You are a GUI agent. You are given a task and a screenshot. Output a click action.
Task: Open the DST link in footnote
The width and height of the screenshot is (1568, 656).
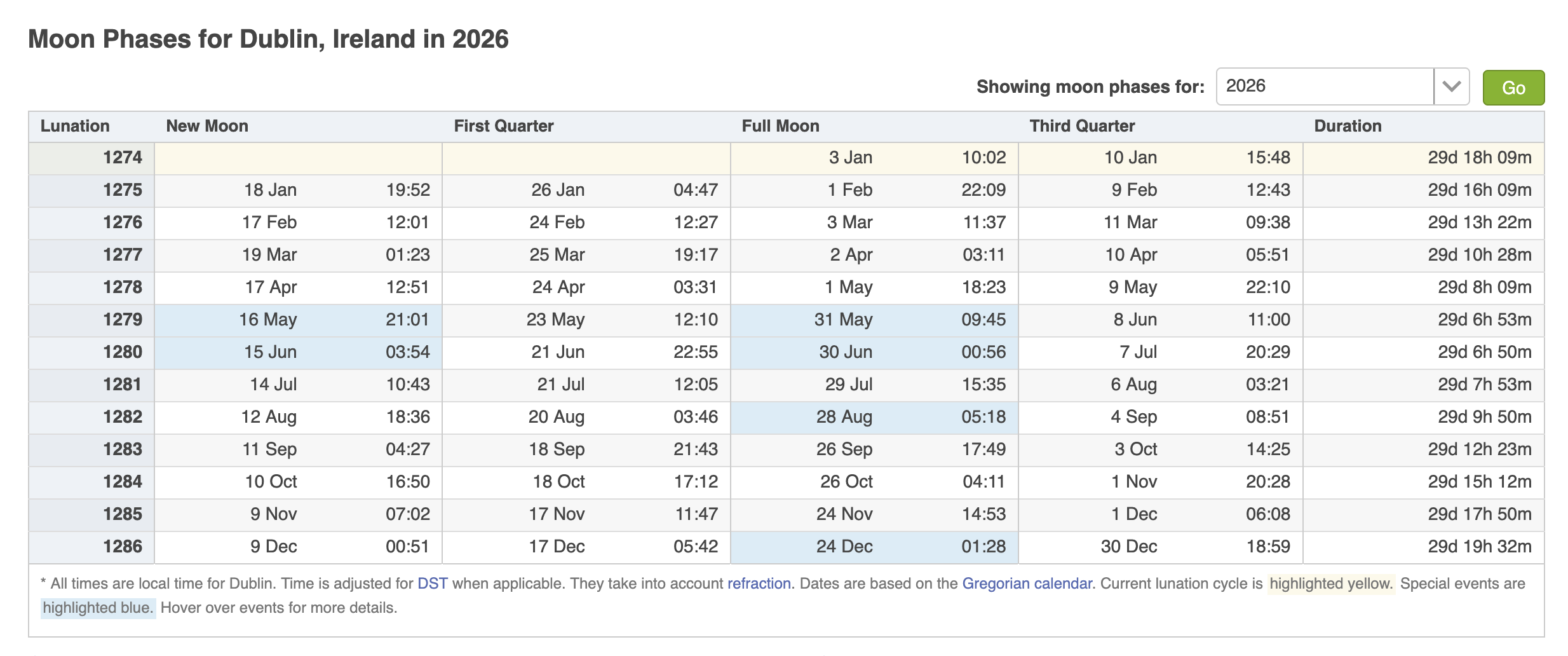432,584
